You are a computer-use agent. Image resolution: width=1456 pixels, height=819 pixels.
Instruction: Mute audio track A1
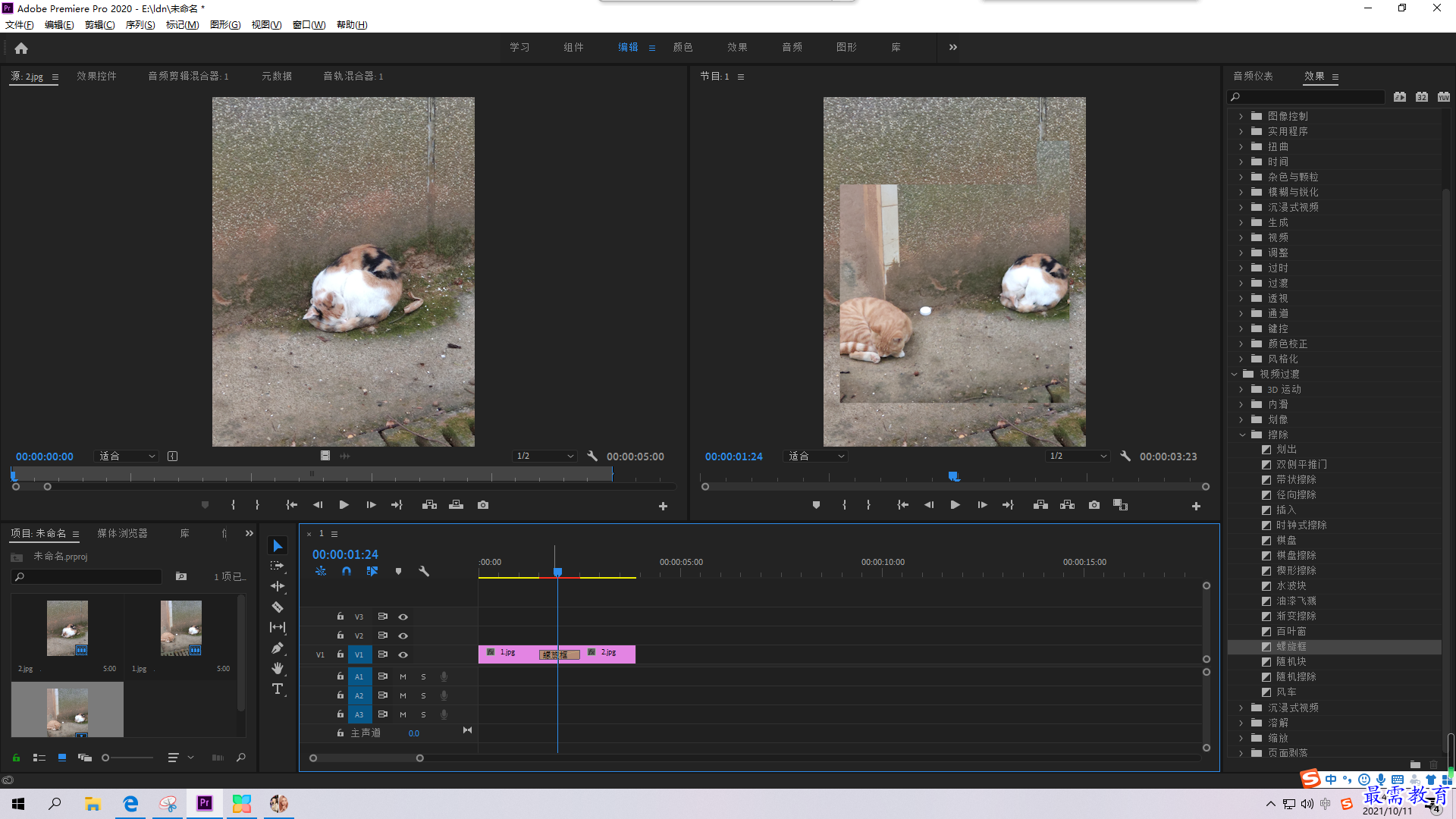pyautogui.click(x=403, y=676)
